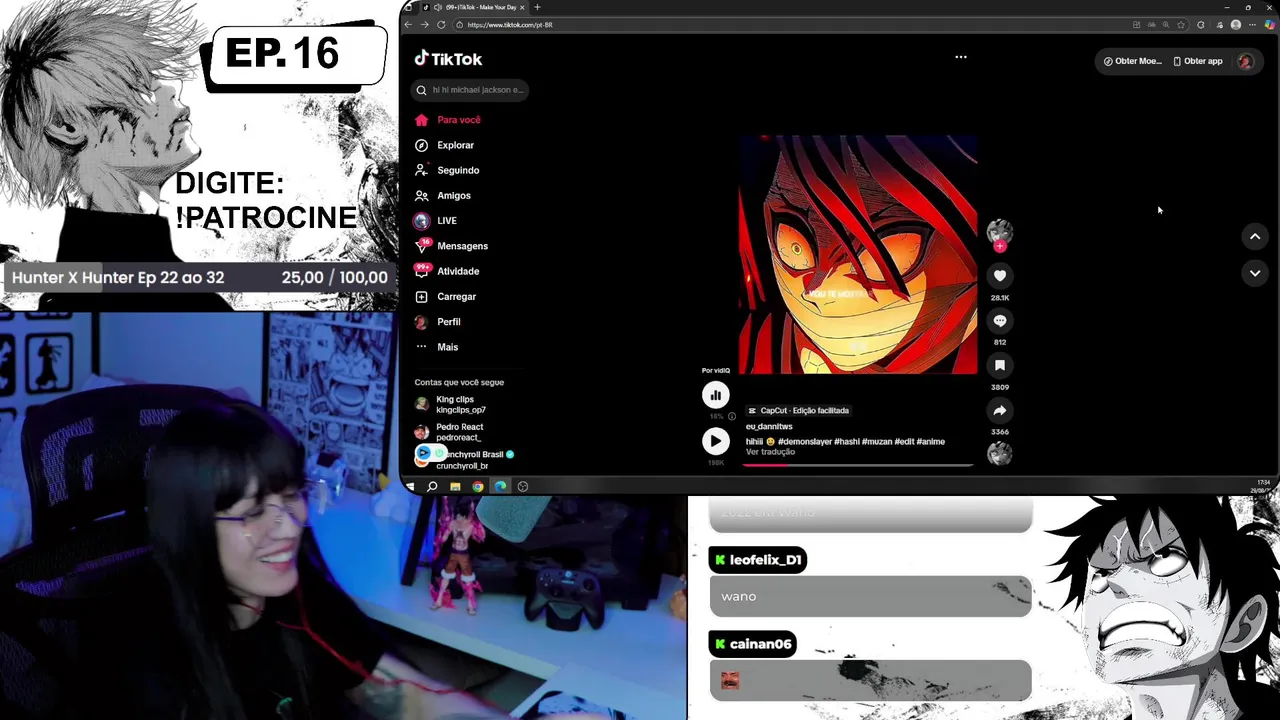Mute the TikTok tab via its speaker icon
Screen dimensions: 1280x720
coord(438,7)
